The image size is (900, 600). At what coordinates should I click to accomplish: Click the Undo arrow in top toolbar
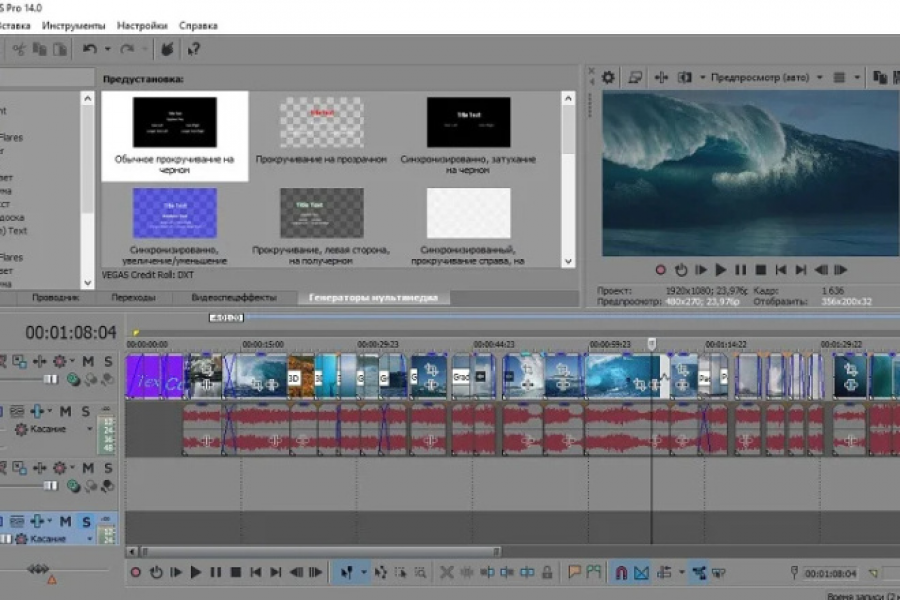(x=90, y=48)
